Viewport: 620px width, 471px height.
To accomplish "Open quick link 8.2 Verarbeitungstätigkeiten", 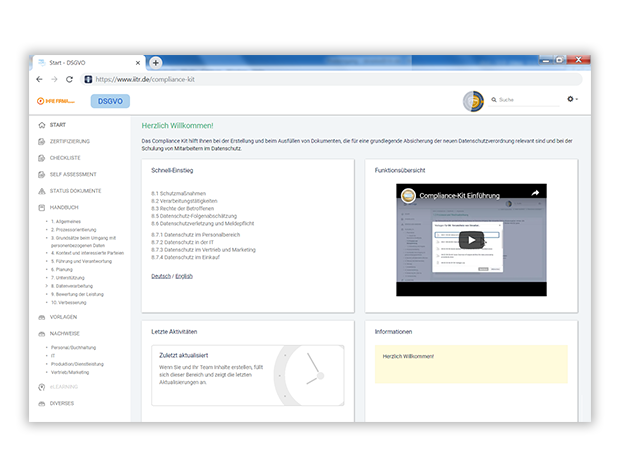I will click(x=184, y=201).
